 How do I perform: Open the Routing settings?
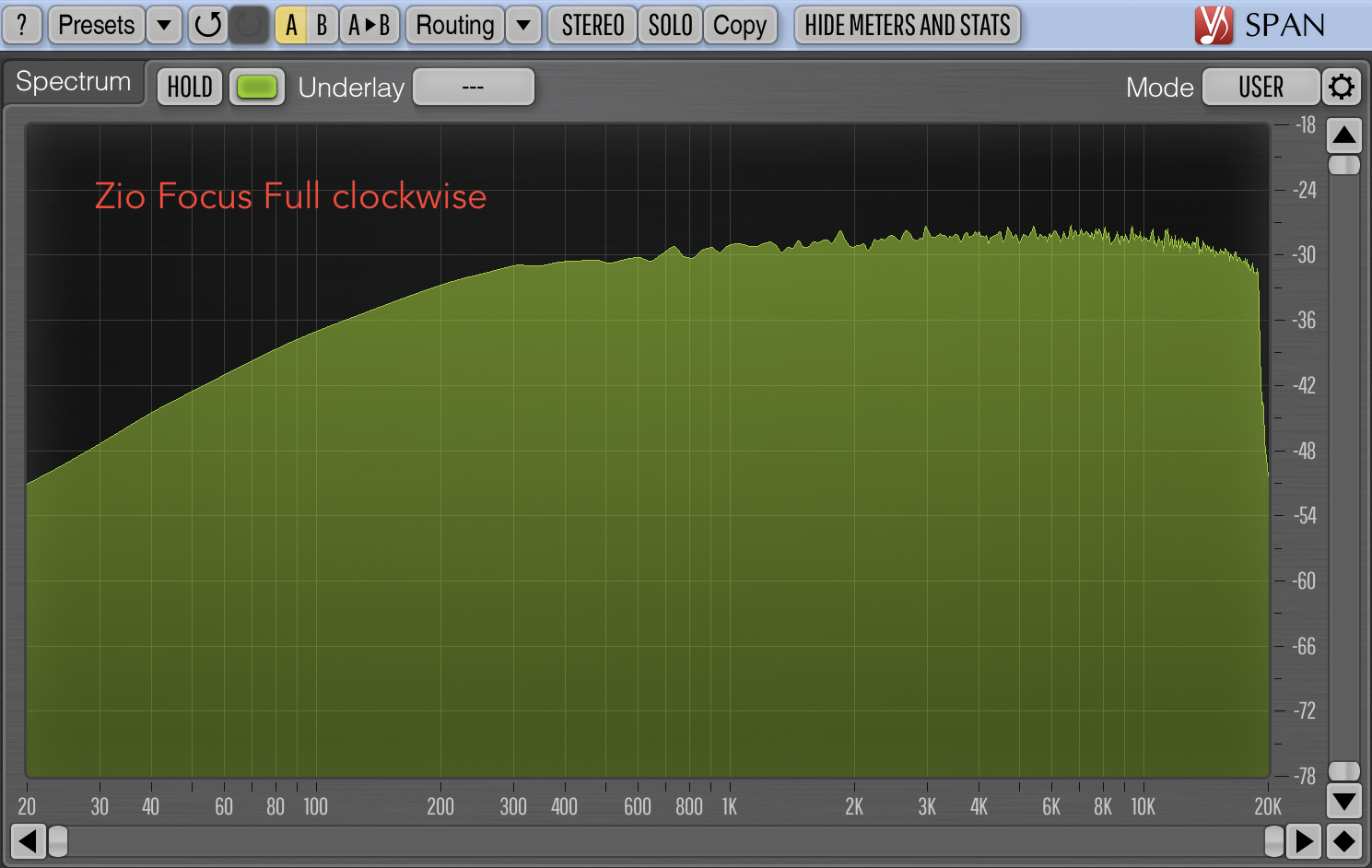pyautogui.click(x=455, y=25)
